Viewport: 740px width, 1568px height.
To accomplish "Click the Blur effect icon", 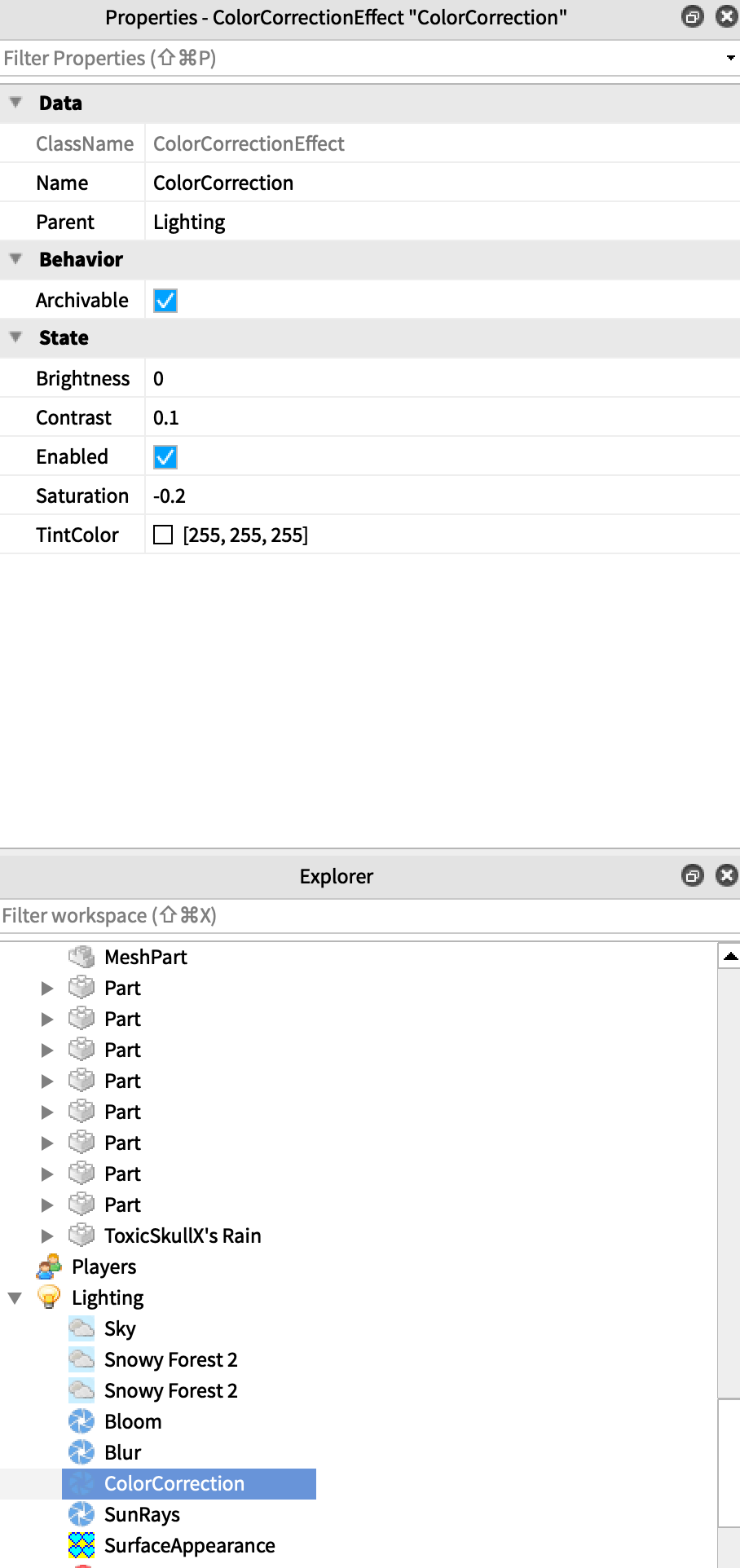I will [81, 1452].
